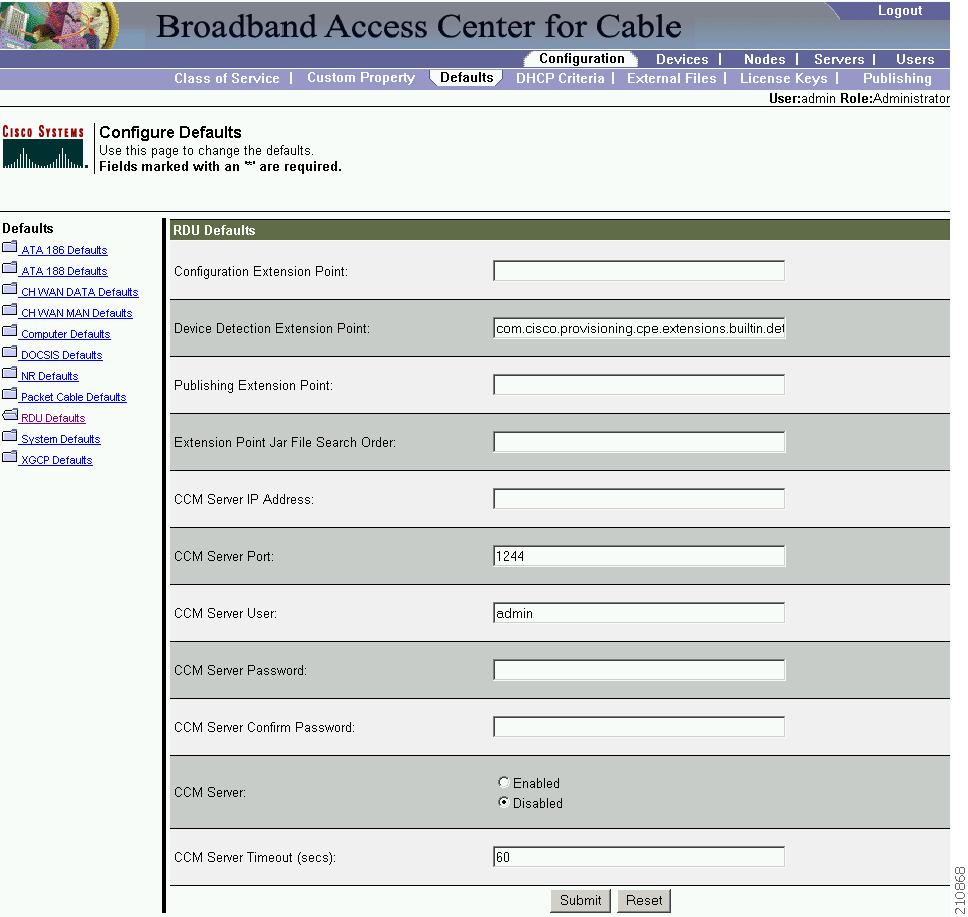Enable the CCM Server radio button

point(506,783)
